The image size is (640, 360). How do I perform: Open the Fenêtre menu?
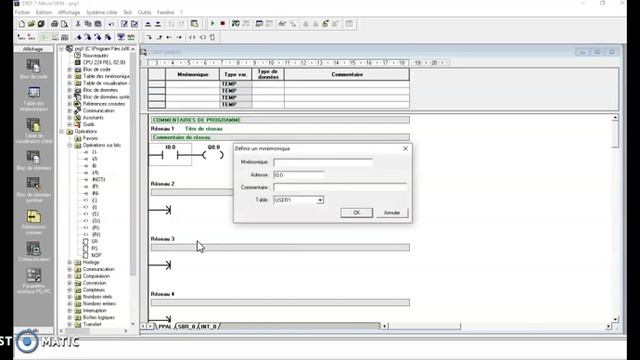click(x=165, y=12)
